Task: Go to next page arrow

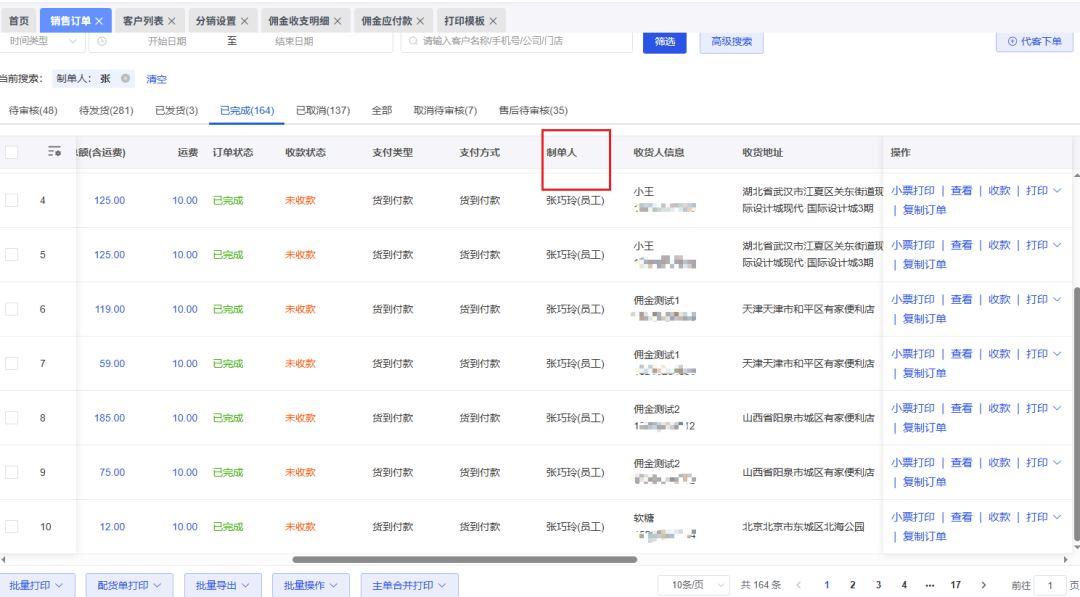Action: (984, 585)
